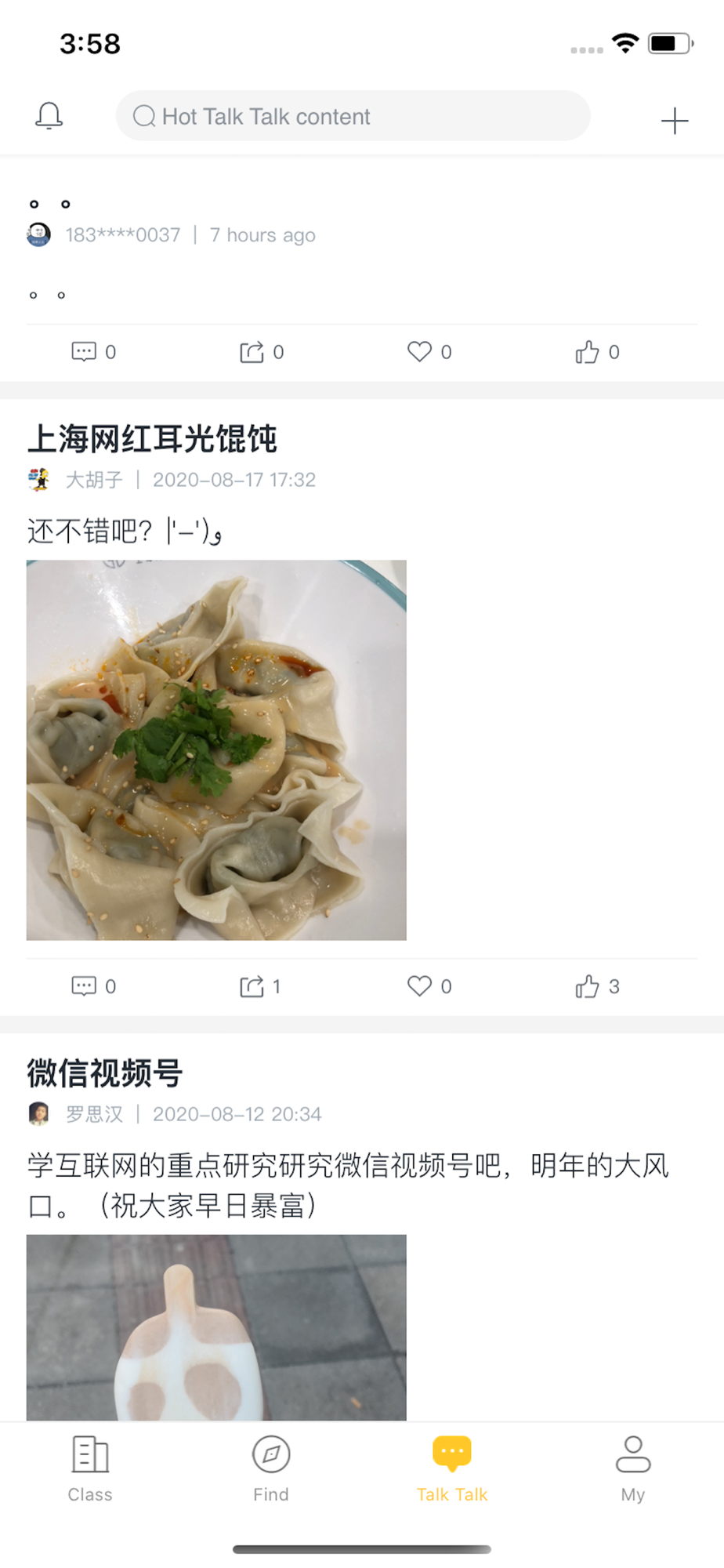Image resolution: width=724 pixels, height=1568 pixels.
Task: Open the My profile tab
Action: point(633,1468)
